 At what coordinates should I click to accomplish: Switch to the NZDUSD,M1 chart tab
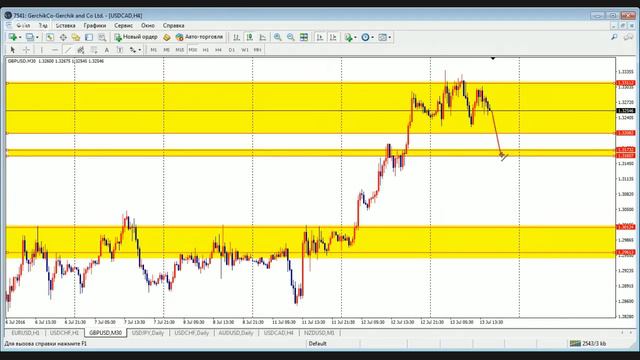point(319,333)
